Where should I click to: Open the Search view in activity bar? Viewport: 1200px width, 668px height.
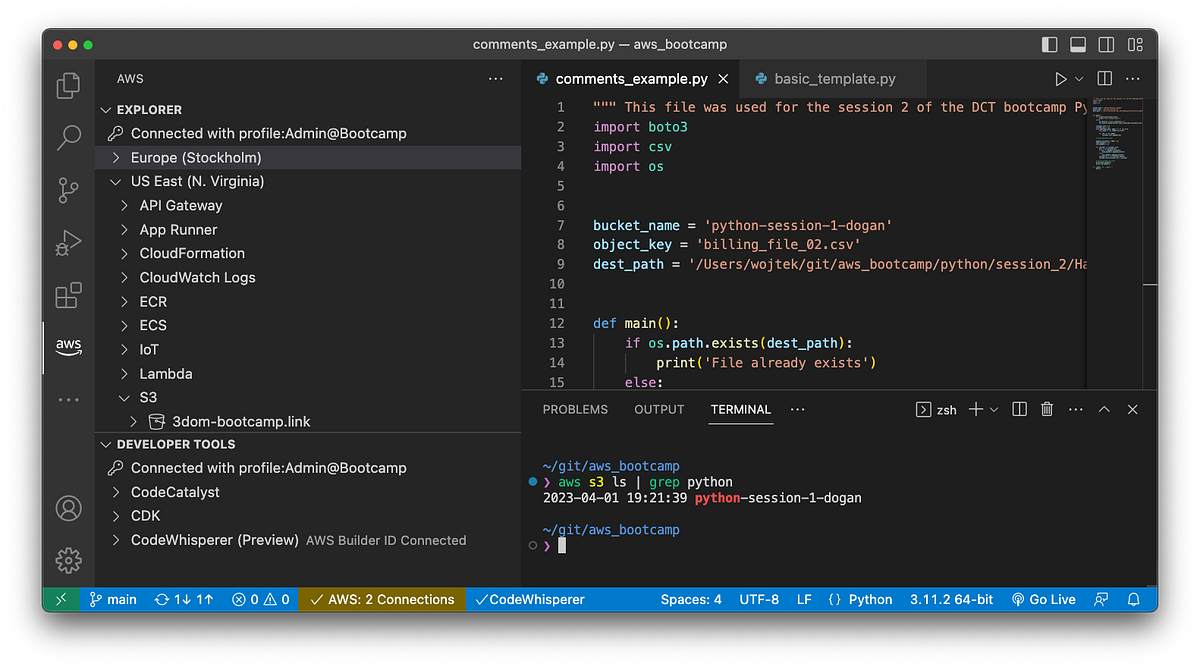tap(68, 137)
